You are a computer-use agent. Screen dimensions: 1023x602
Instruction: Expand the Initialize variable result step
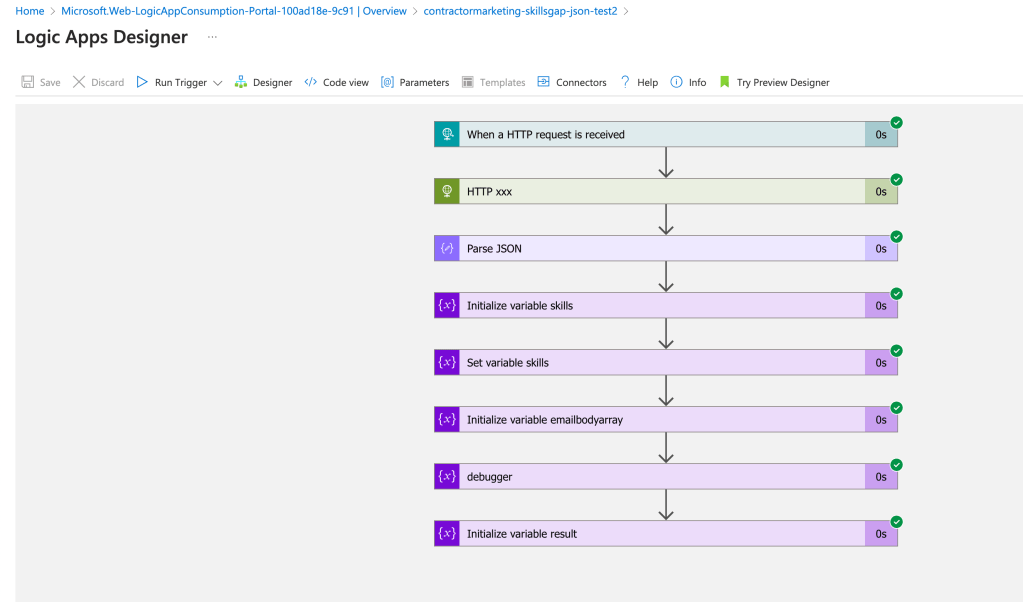(665, 534)
